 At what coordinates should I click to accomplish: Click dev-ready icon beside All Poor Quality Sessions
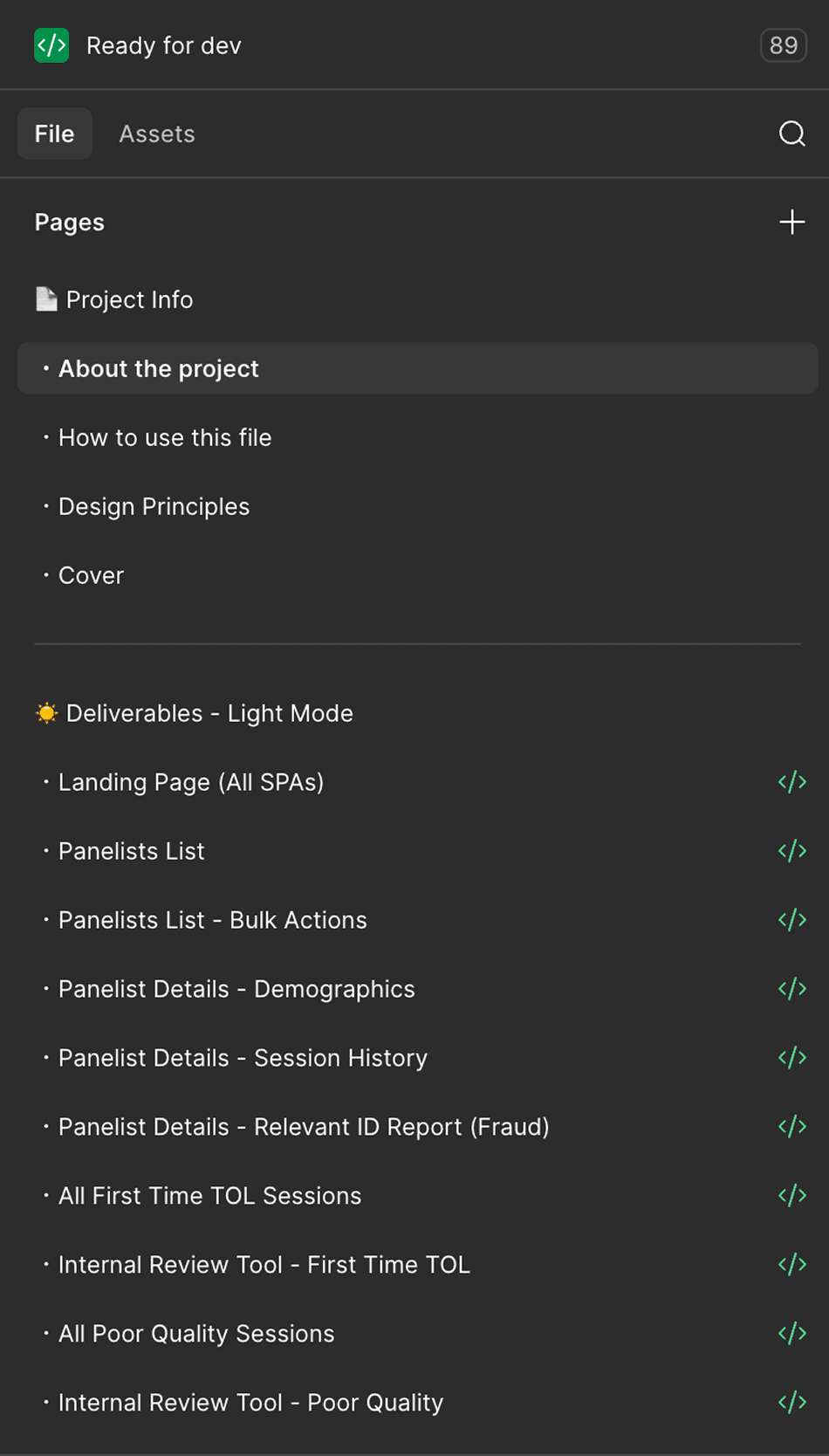(x=791, y=1334)
